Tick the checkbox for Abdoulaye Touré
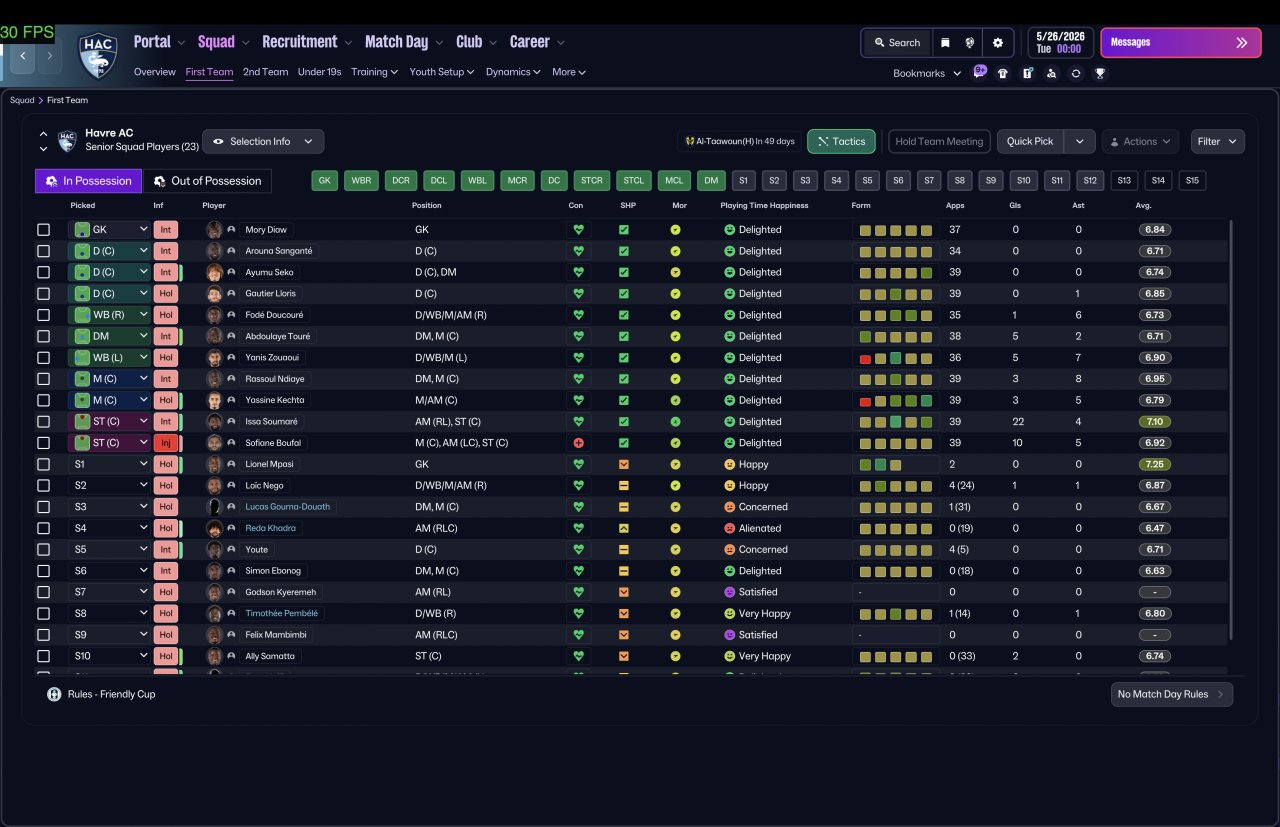1280x827 pixels. 43,336
